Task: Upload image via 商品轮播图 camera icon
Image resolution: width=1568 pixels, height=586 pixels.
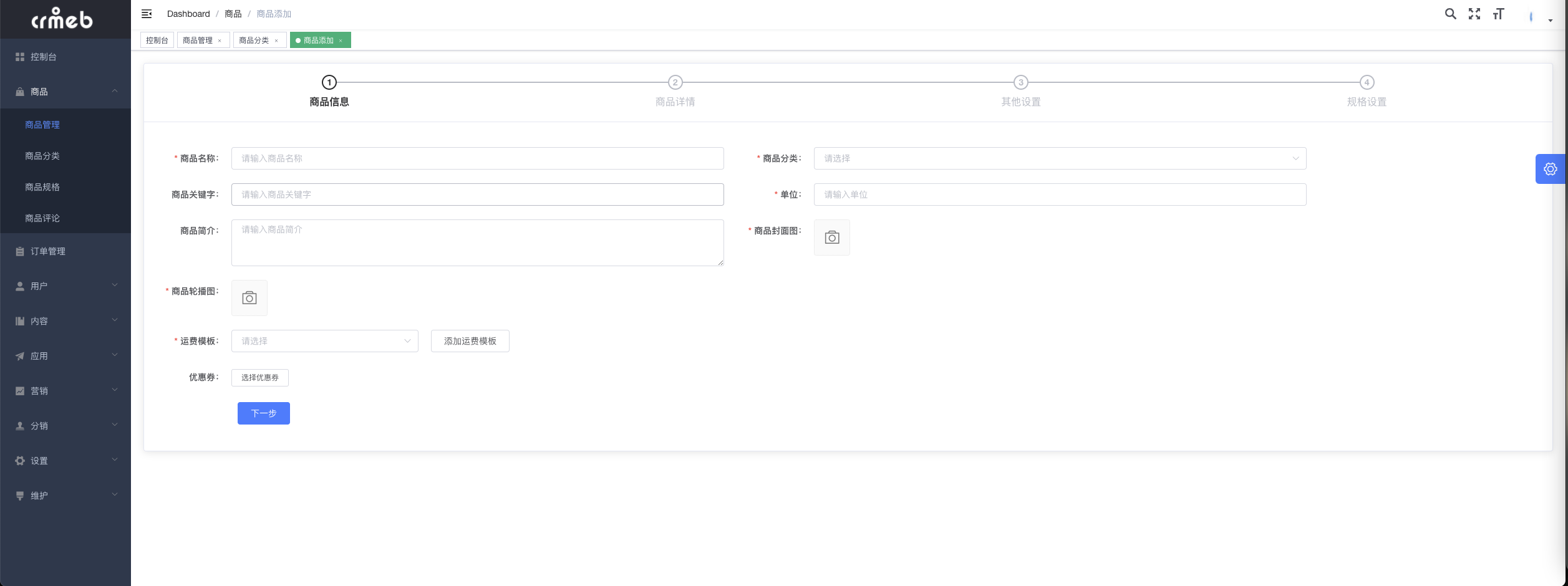Action: click(249, 298)
